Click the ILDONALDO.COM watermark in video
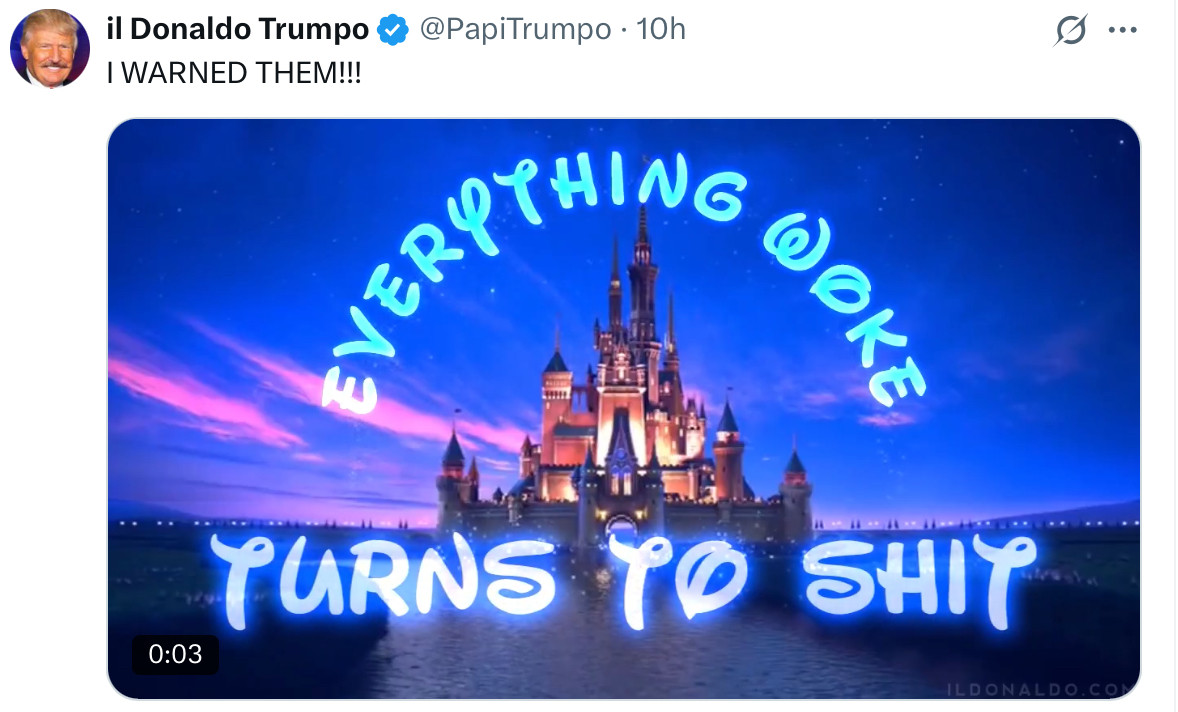Image resolution: width=1178 pixels, height=712 pixels. pos(1041,689)
